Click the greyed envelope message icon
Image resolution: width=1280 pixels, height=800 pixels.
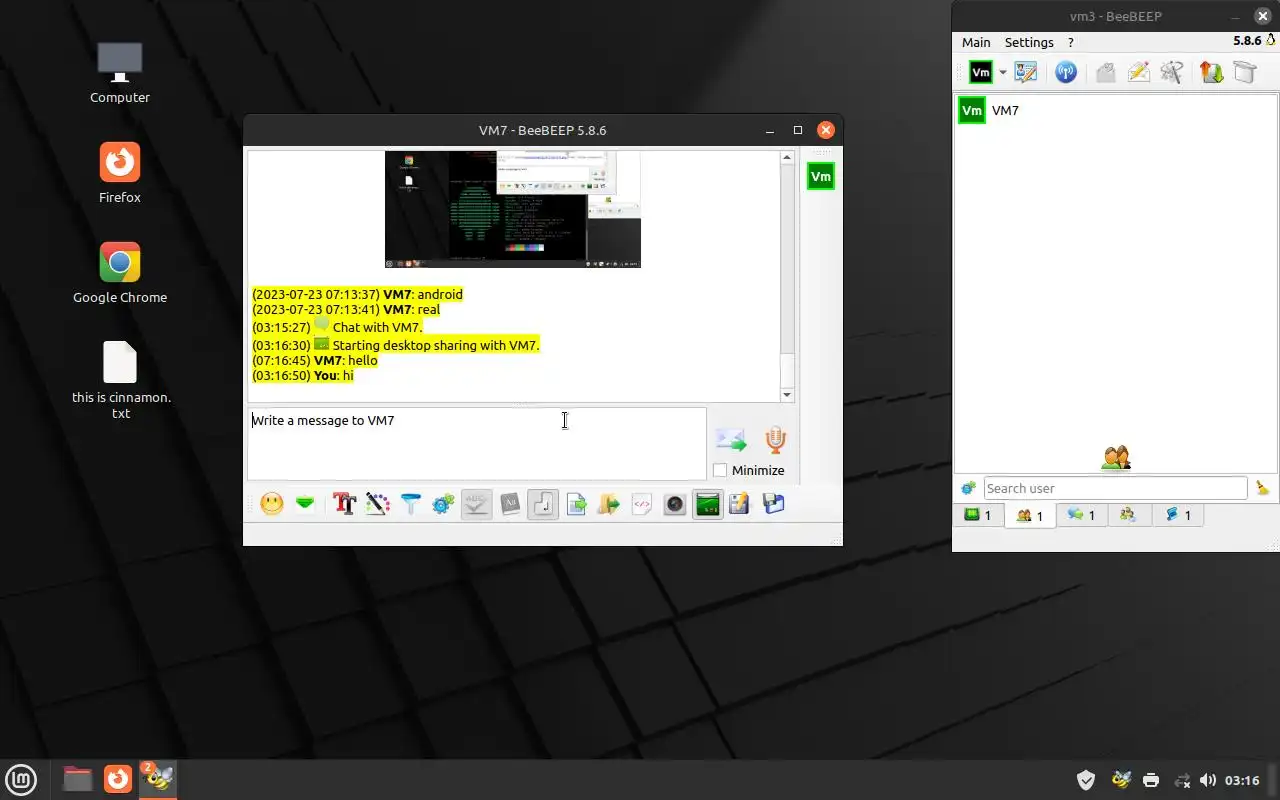point(1105,72)
